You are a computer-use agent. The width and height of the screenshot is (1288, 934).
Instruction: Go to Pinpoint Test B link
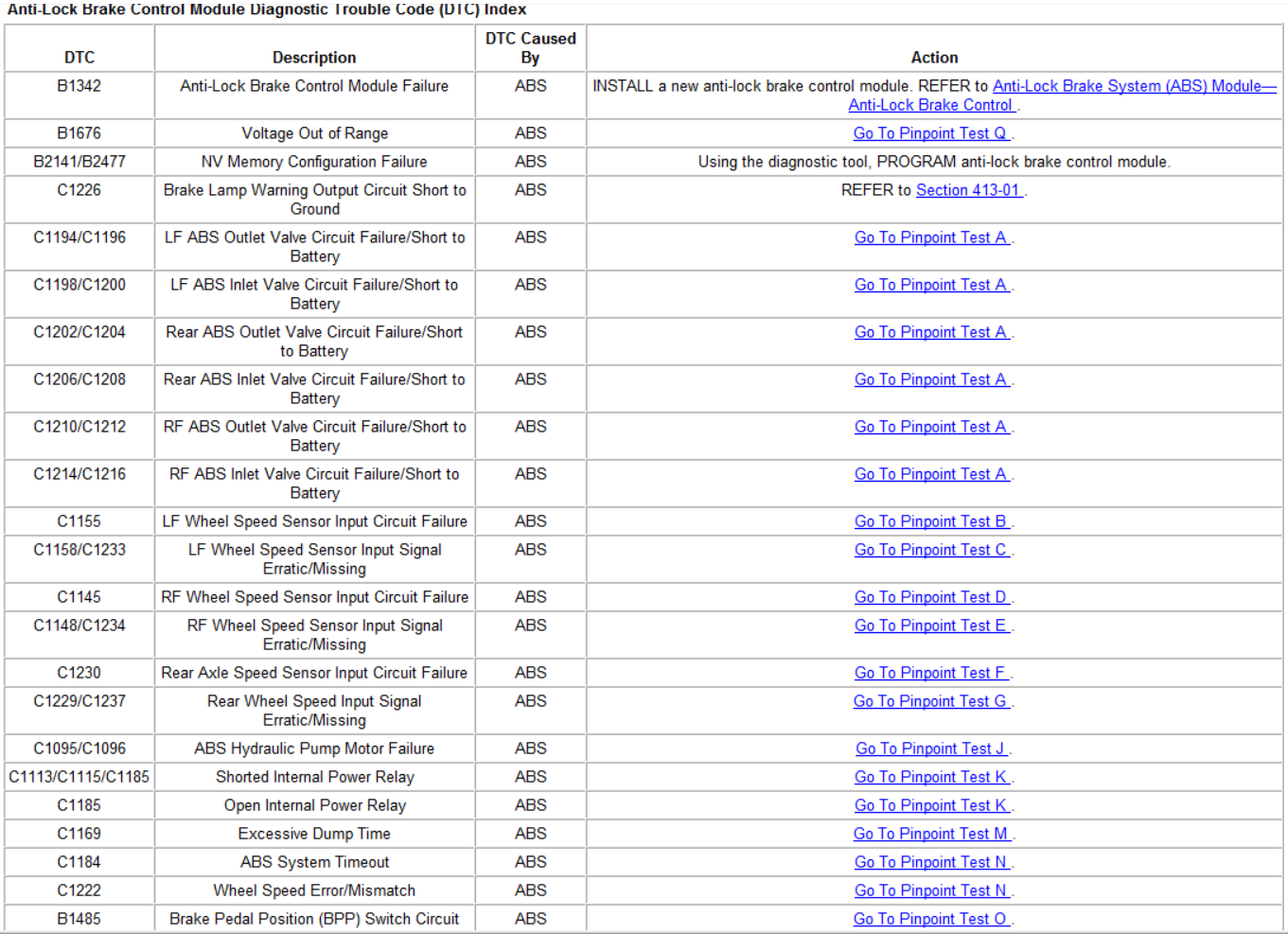[930, 521]
